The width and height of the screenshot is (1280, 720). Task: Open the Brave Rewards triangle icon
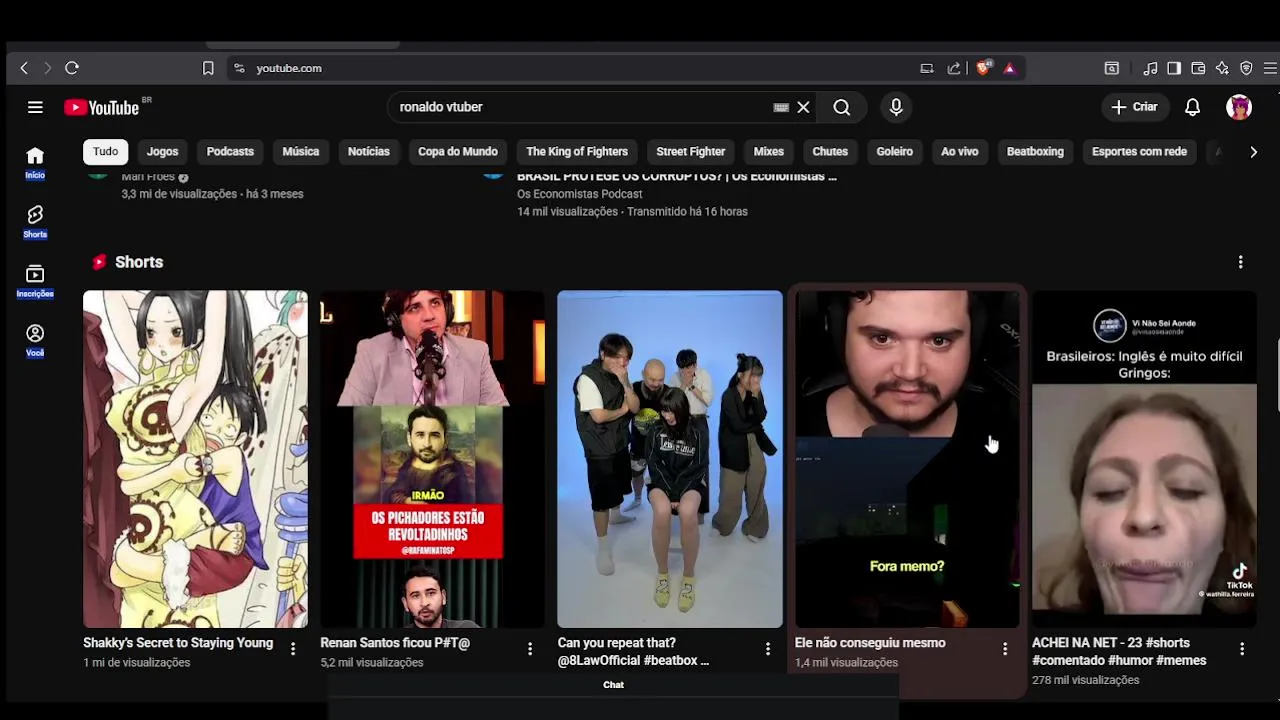coord(1009,68)
